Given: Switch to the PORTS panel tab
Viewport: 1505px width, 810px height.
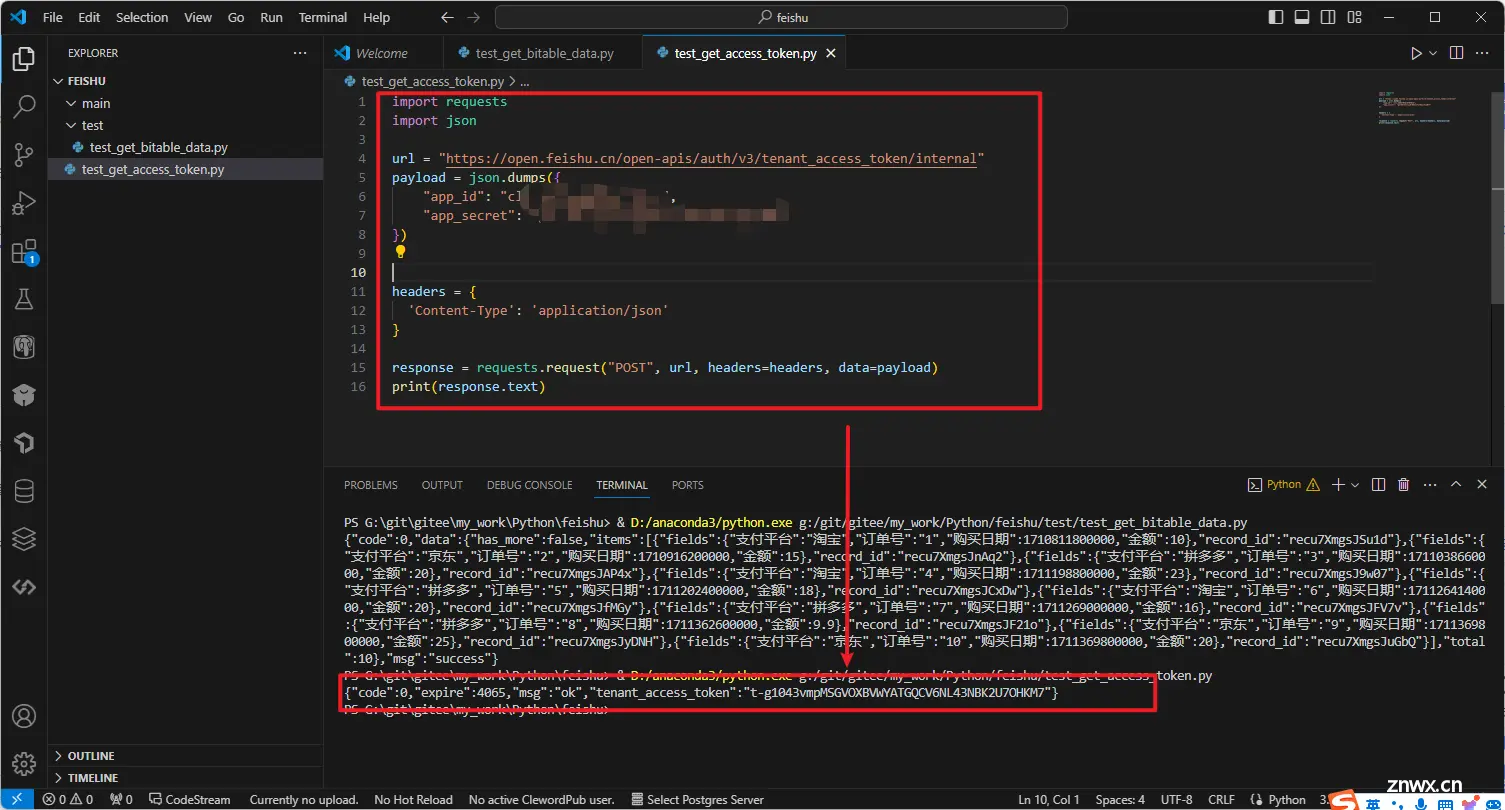Looking at the screenshot, I should coord(688,485).
